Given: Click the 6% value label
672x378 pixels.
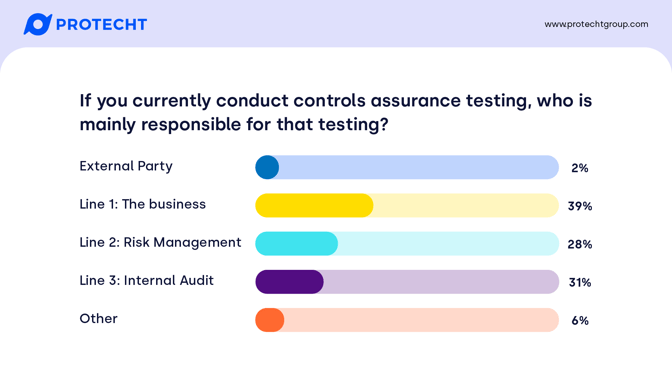Looking at the screenshot, I should click(580, 321).
